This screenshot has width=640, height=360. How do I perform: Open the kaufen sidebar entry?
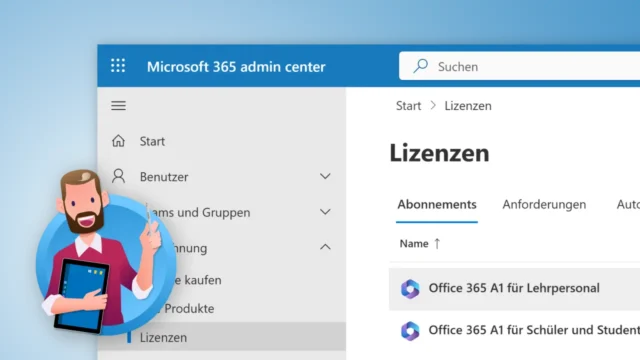coord(197,280)
